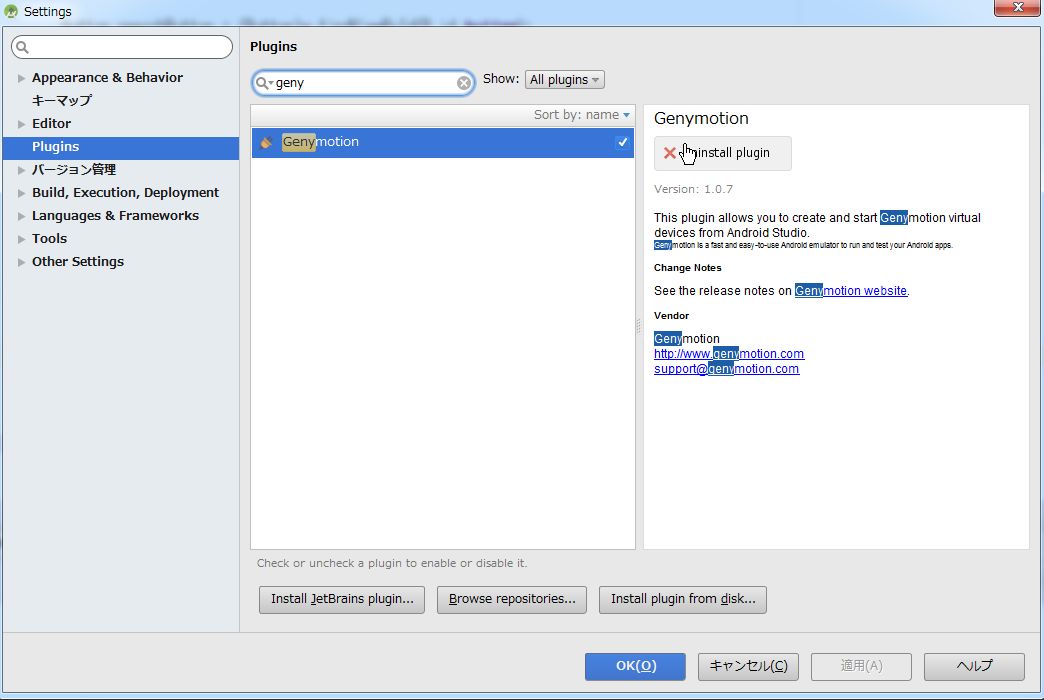Click the splitter handle between plugin panes
Viewport: 1044px width, 700px height.
pos(639,326)
